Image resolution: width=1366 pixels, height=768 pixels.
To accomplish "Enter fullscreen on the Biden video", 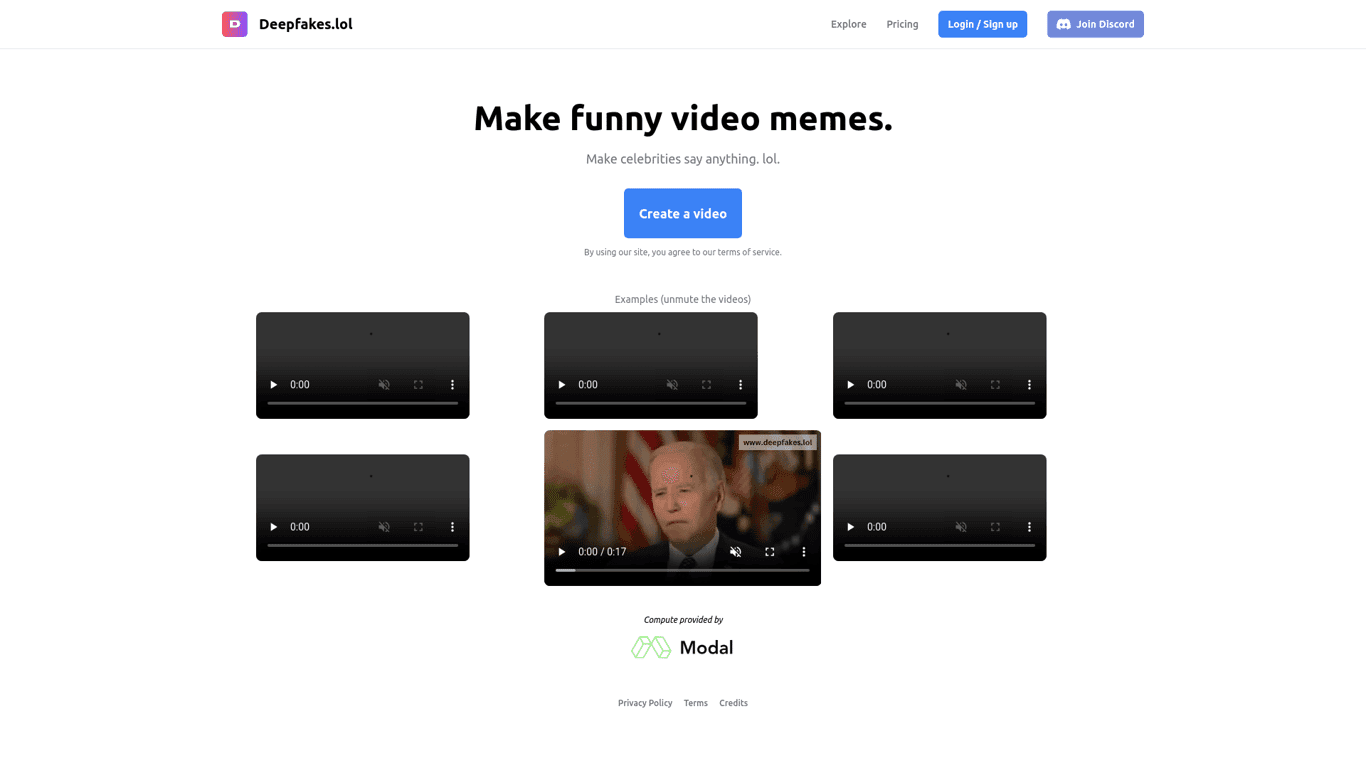I will point(769,551).
